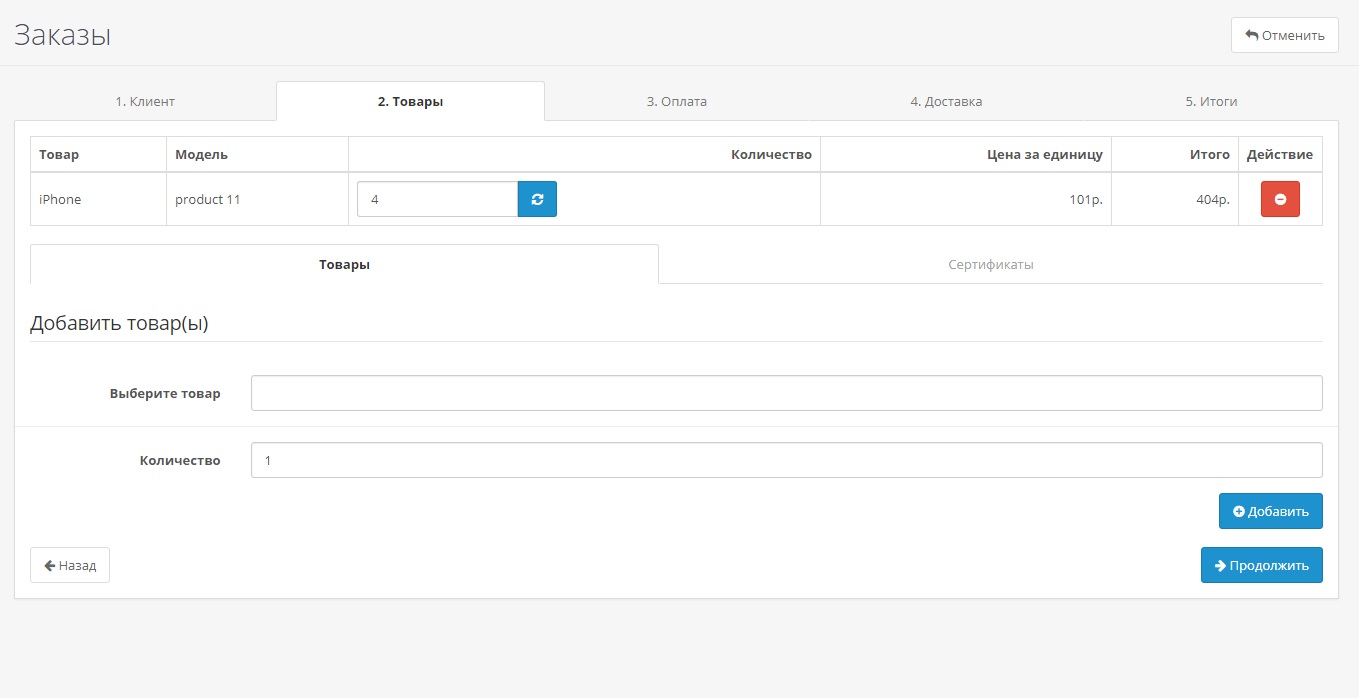The image size is (1359, 698).
Task: Proceed with the Продолжить button
Action: (x=1261, y=565)
